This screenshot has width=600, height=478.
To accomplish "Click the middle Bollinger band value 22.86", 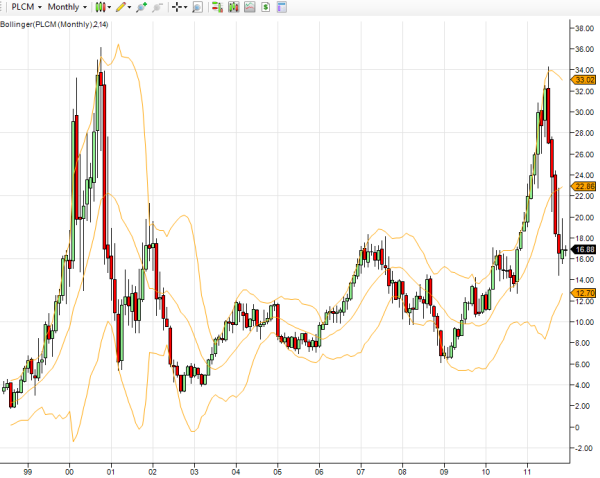I will point(584,186).
